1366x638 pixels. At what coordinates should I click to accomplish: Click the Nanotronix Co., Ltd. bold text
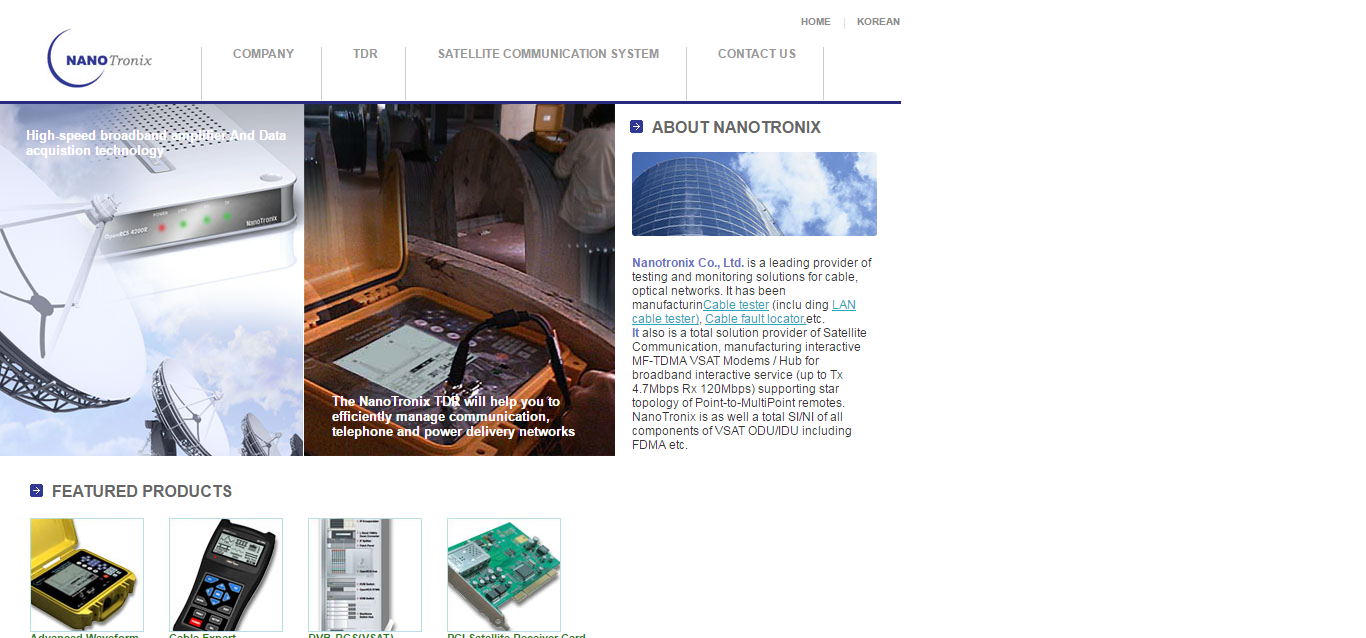pos(687,263)
